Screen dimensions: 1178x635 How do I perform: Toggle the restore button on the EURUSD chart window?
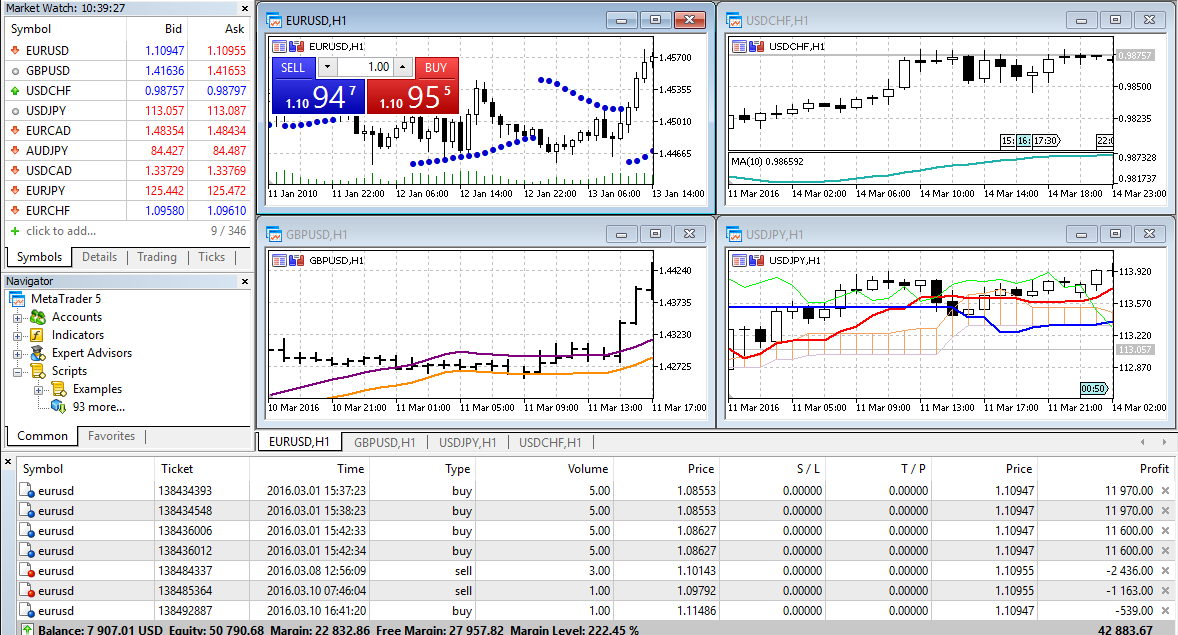coord(655,19)
